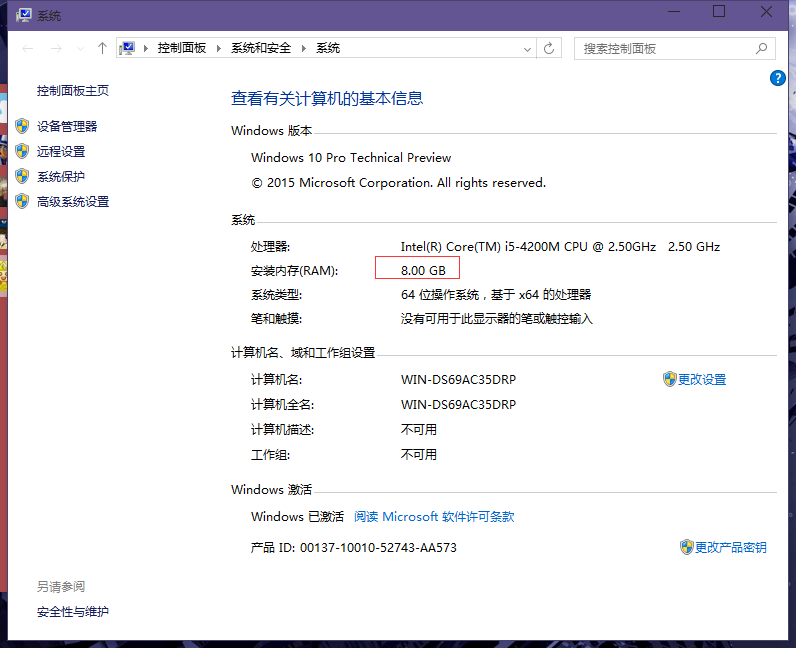Click the shield icon beside 系统保护
The width and height of the screenshot is (796, 648).
click(22, 176)
